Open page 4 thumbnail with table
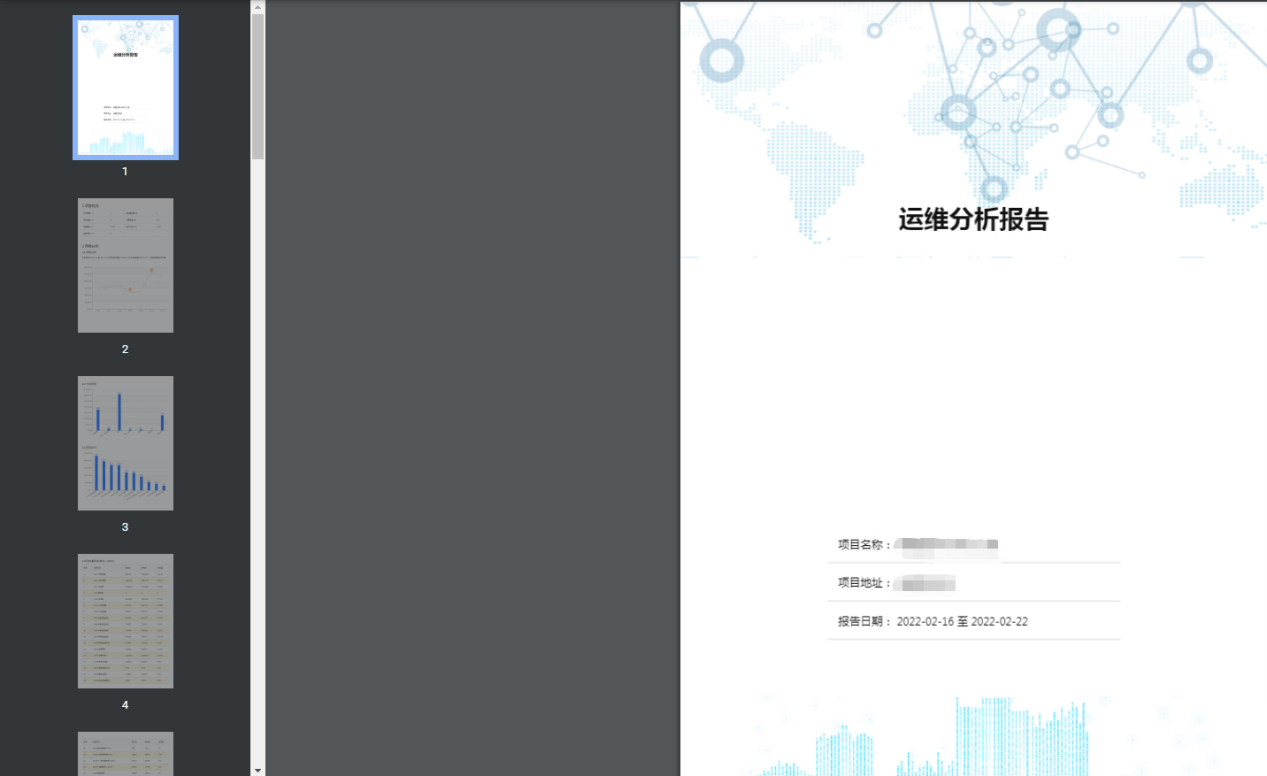This screenshot has width=1267, height=776. (x=125, y=621)
